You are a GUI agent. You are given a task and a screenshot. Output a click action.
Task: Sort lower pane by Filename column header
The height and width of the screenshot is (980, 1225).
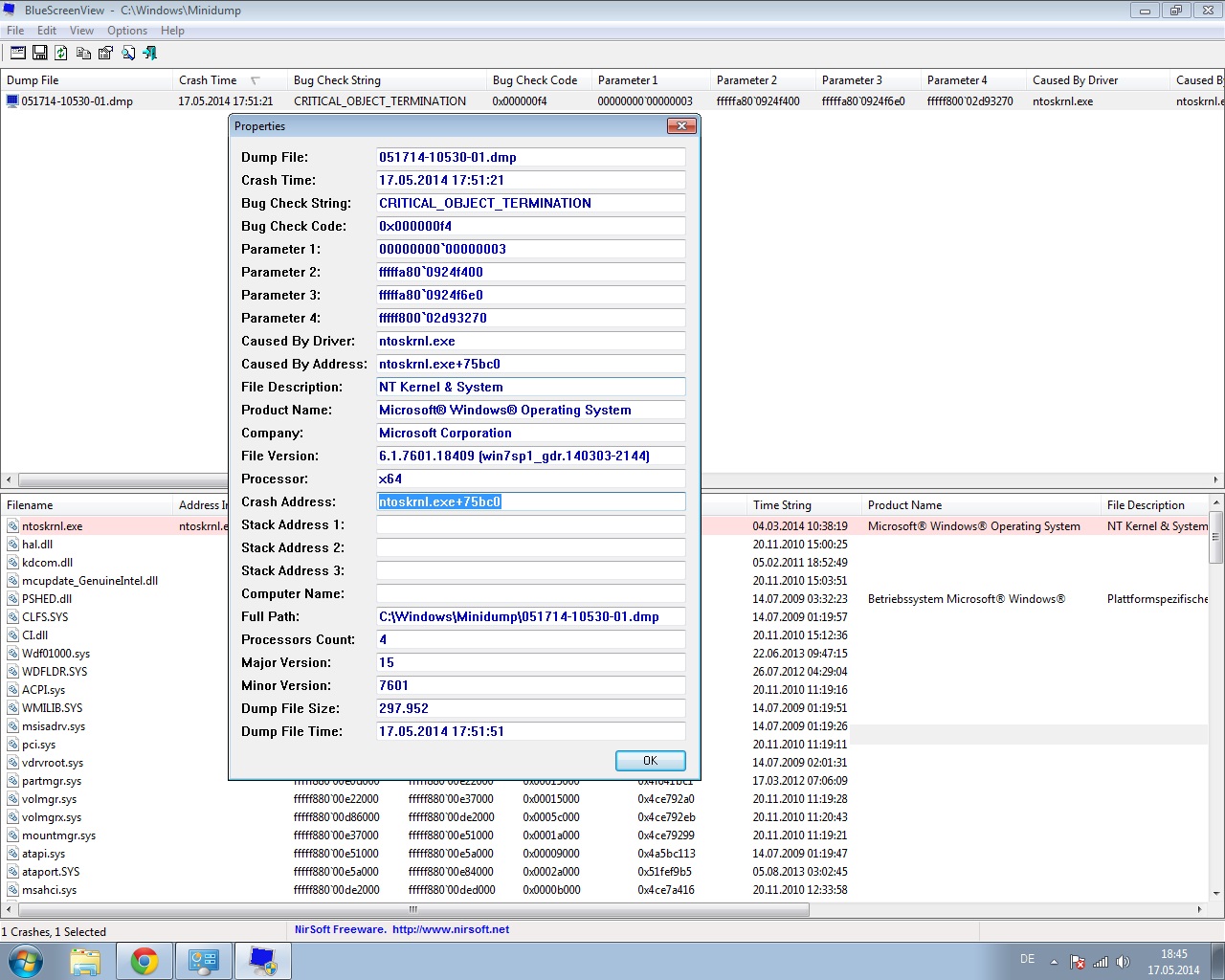(x=87, y=505)
